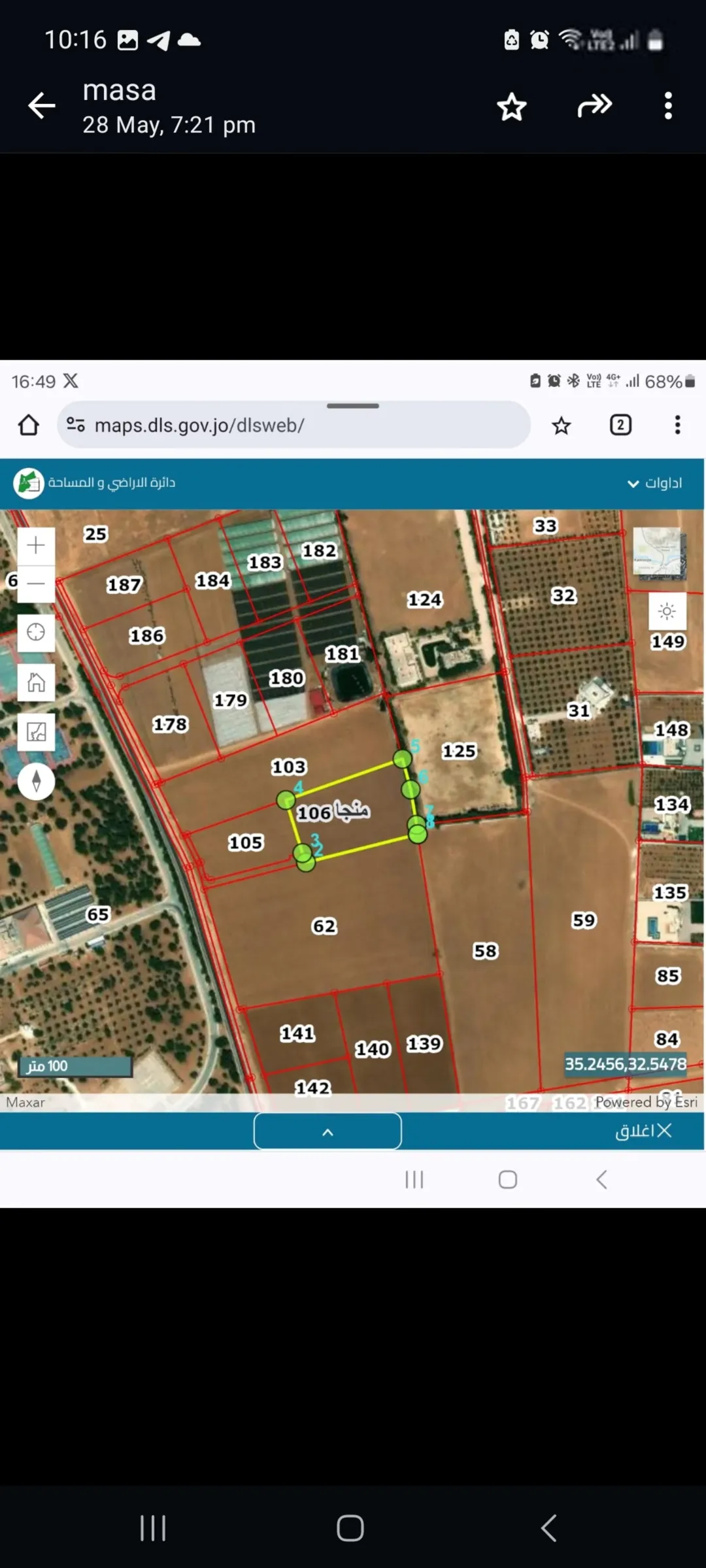Zoom in the map with plus button
Image resolution: width=706 pixels, height=1568 pixels.
click(36, 545)
